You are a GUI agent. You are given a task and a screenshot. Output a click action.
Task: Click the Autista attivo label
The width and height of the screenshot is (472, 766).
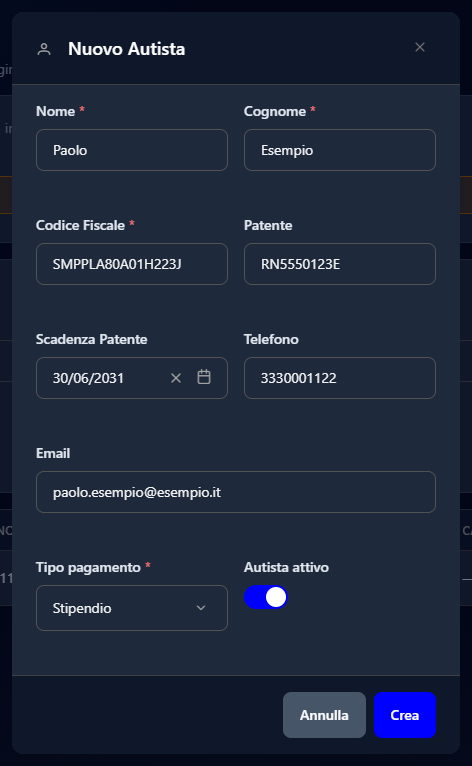pyautogui.click(x=286, y=567)
